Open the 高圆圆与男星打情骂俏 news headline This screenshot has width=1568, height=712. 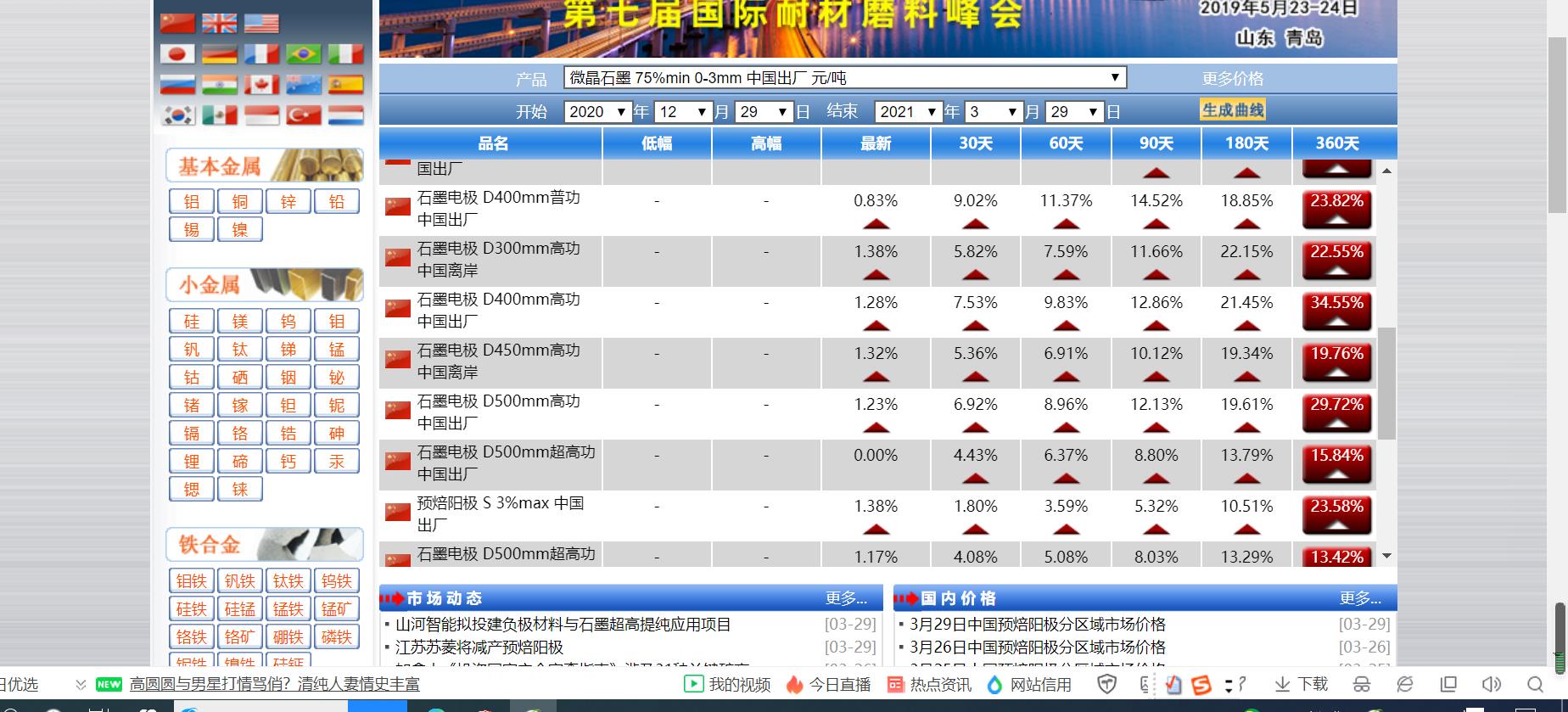(274, 684)
